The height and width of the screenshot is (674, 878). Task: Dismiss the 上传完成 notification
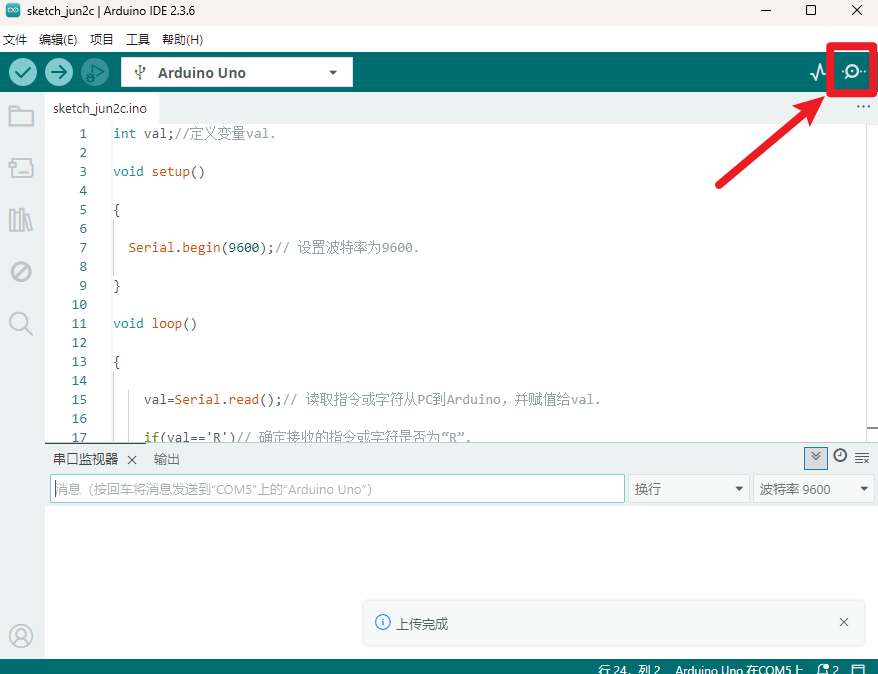(844, 622)
